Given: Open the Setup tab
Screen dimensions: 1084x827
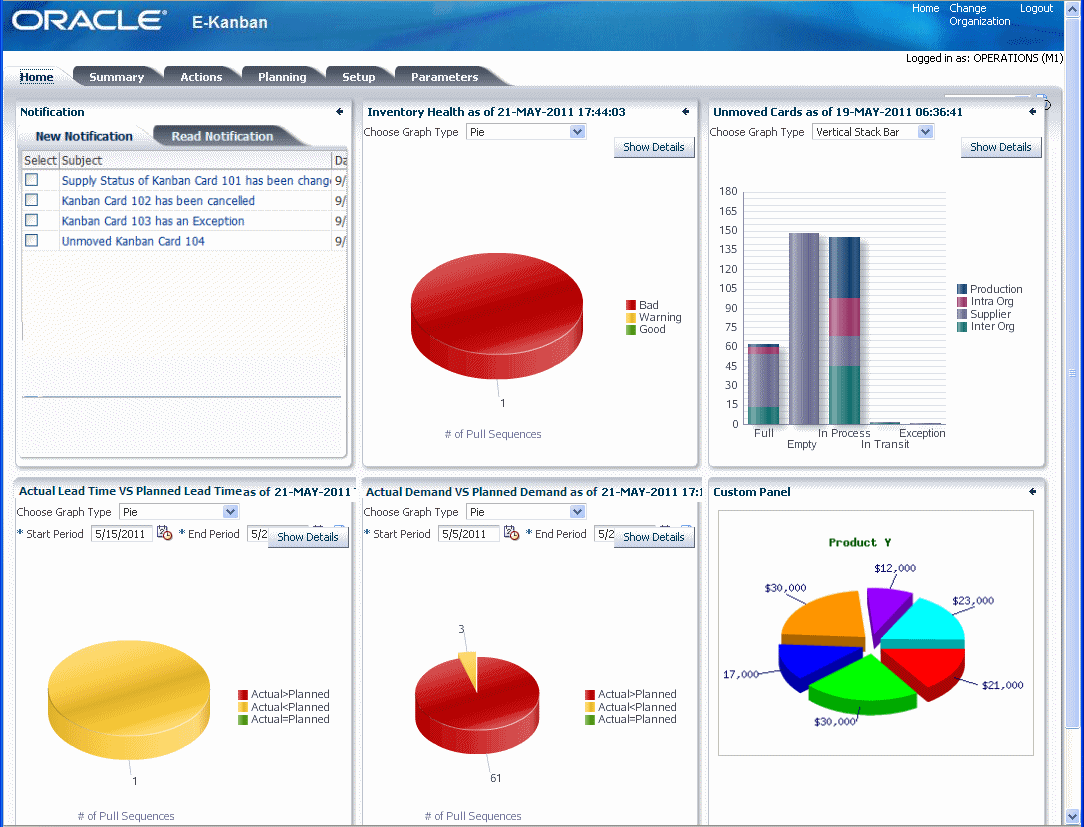Looking at the screenshot, I should click(x=359, y=77).
